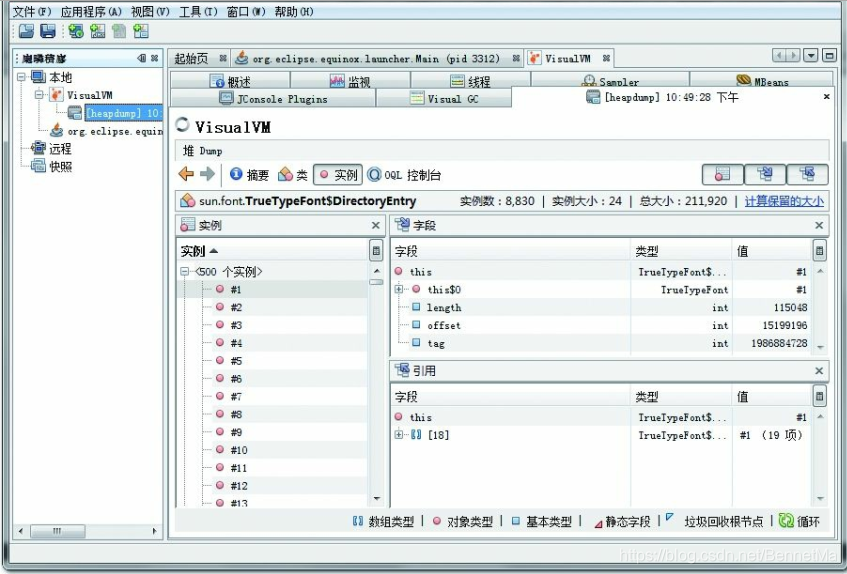Open the 应用程序(A) menu
847x574 pixels.
91,11
